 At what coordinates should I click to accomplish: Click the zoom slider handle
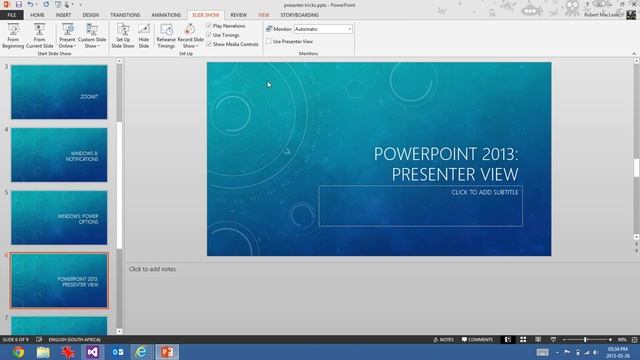coord(585,340)
